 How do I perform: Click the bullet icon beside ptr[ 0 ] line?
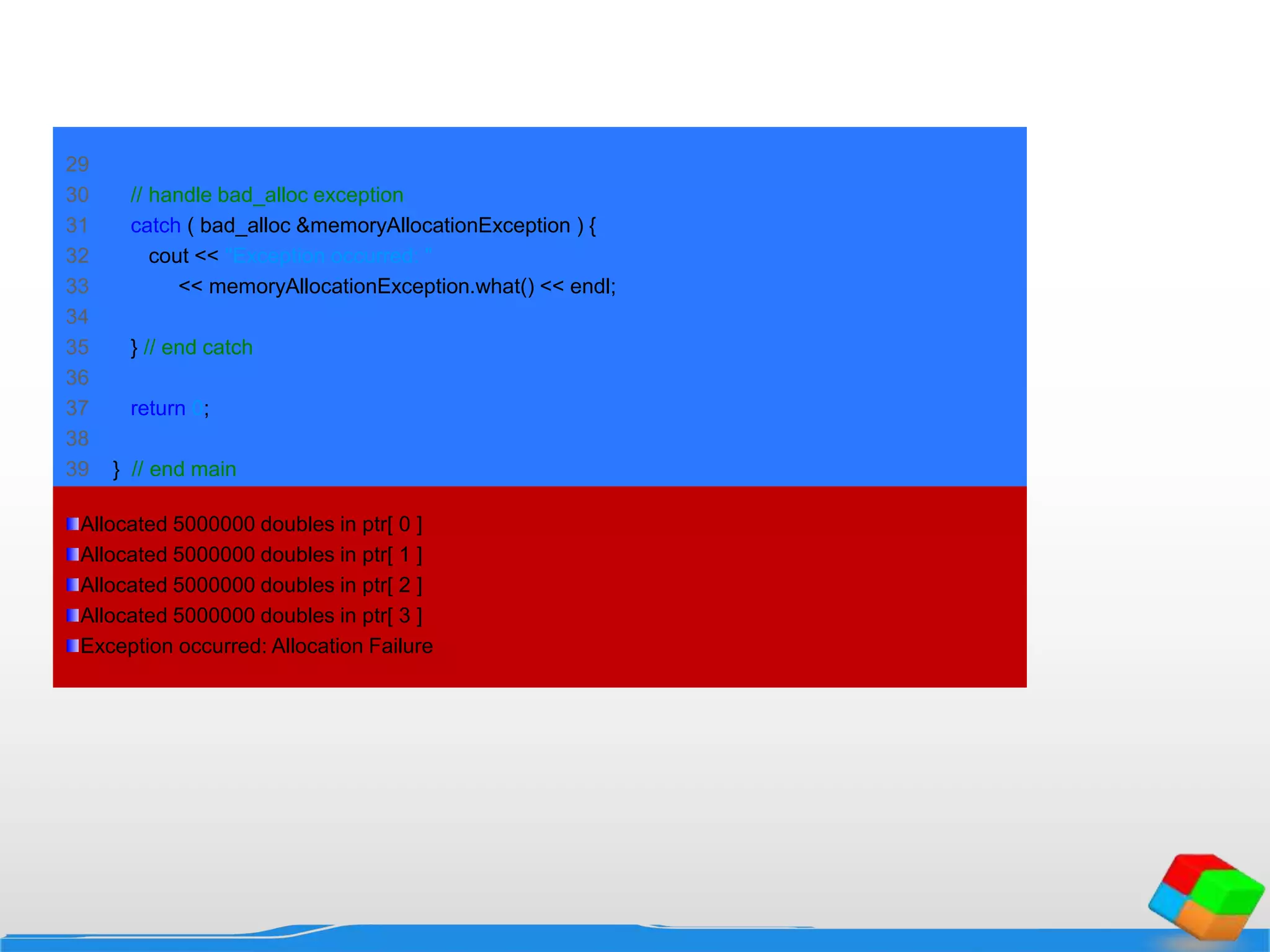[73, 524]
